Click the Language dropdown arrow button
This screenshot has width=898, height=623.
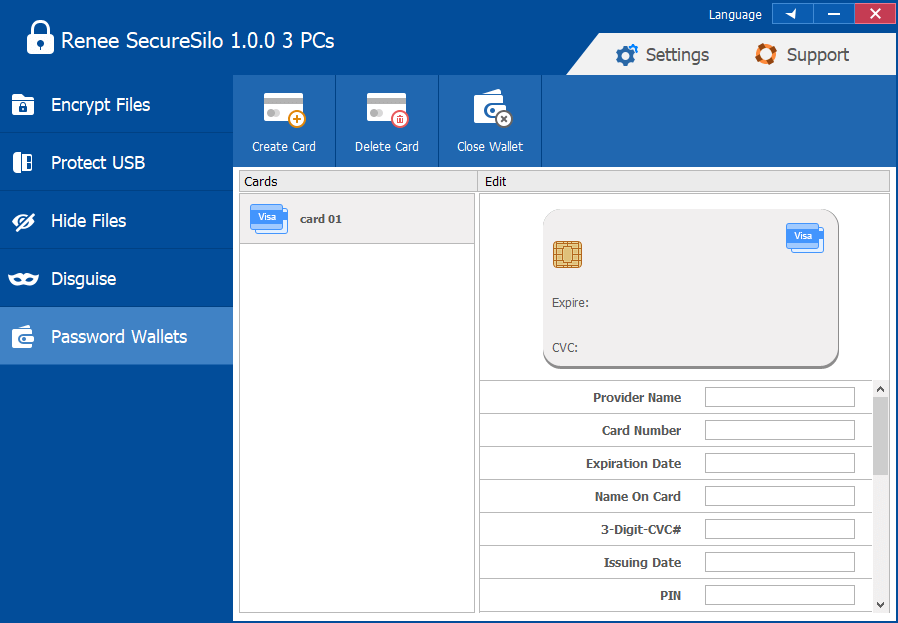(x=792, y=14)
